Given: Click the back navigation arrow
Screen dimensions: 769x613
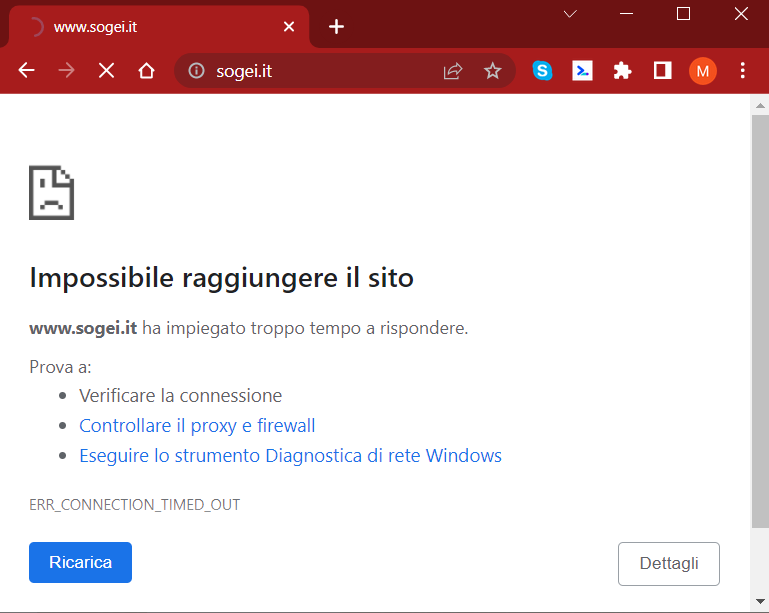Looking at the screenshot, I should point(27,71).
